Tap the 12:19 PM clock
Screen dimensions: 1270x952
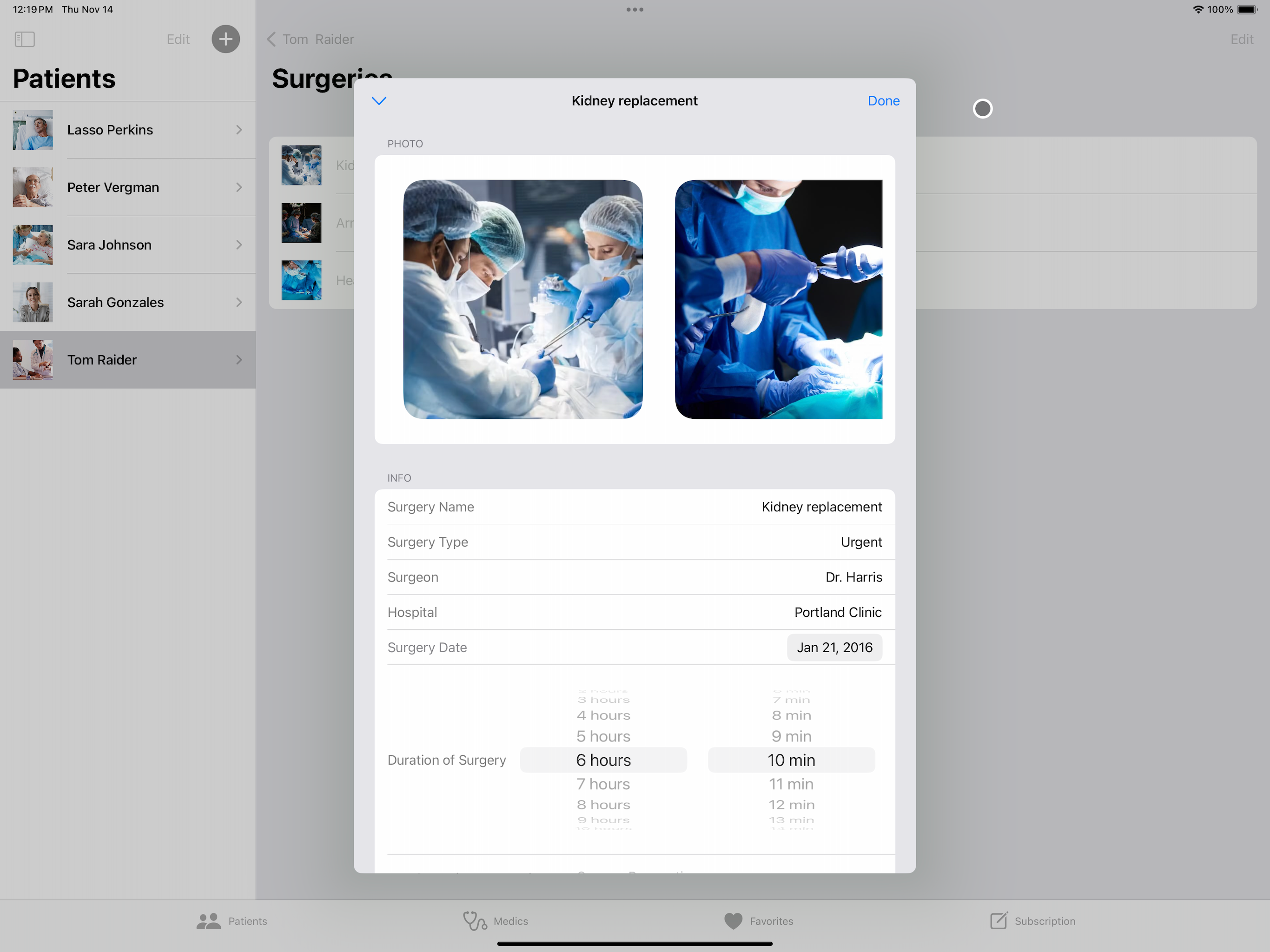pos(33,9)
